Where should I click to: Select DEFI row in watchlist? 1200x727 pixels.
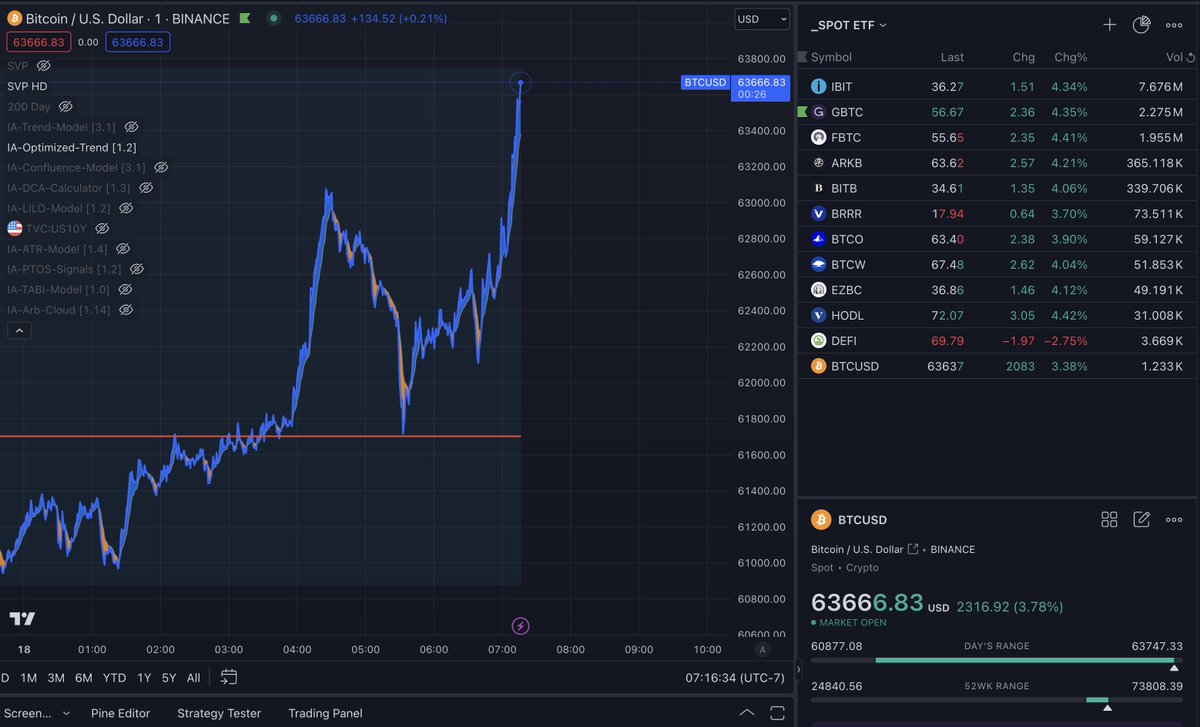pos(997,341)
